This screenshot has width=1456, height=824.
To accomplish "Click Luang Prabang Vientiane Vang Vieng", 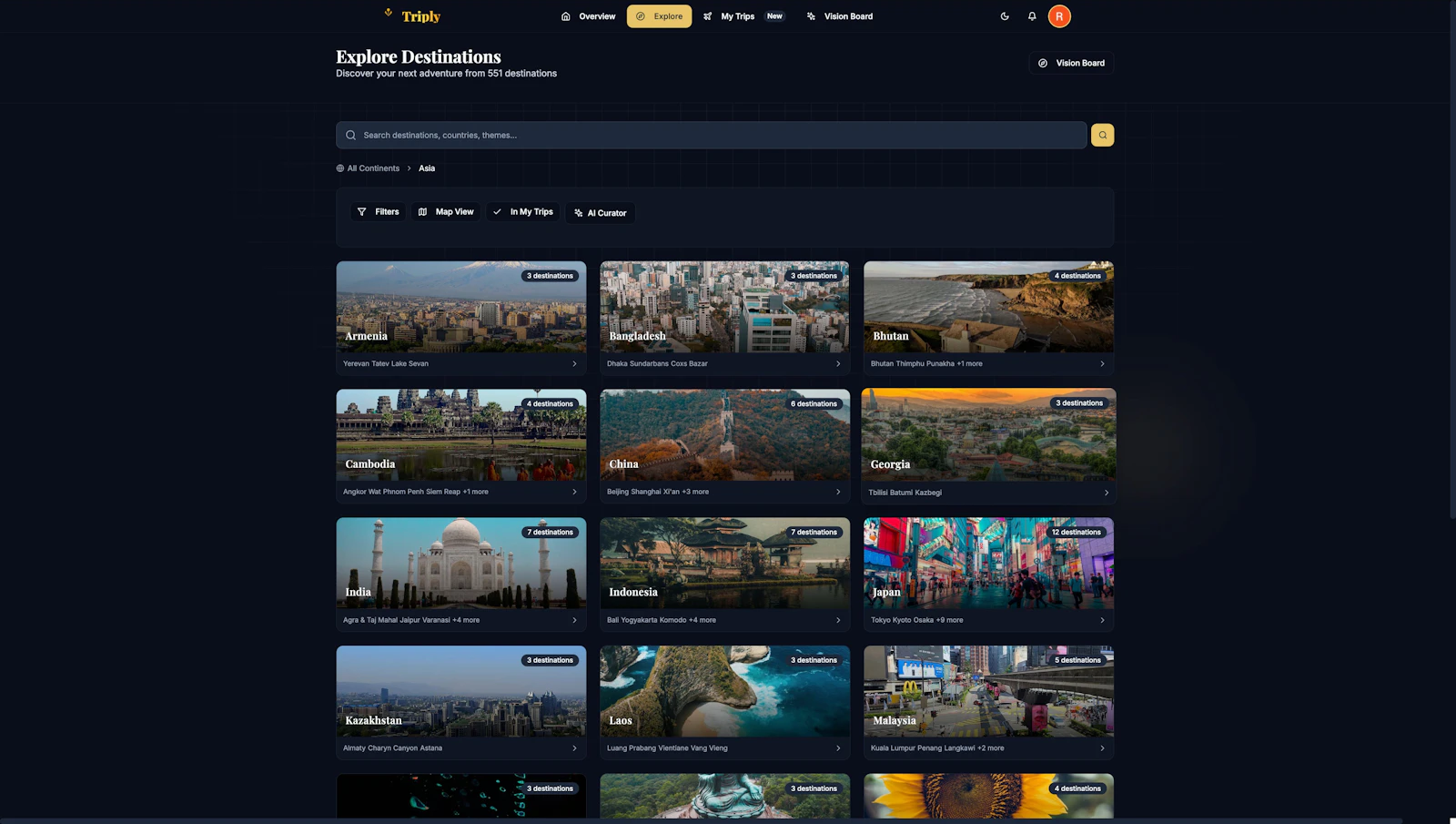I will [667, 748].
